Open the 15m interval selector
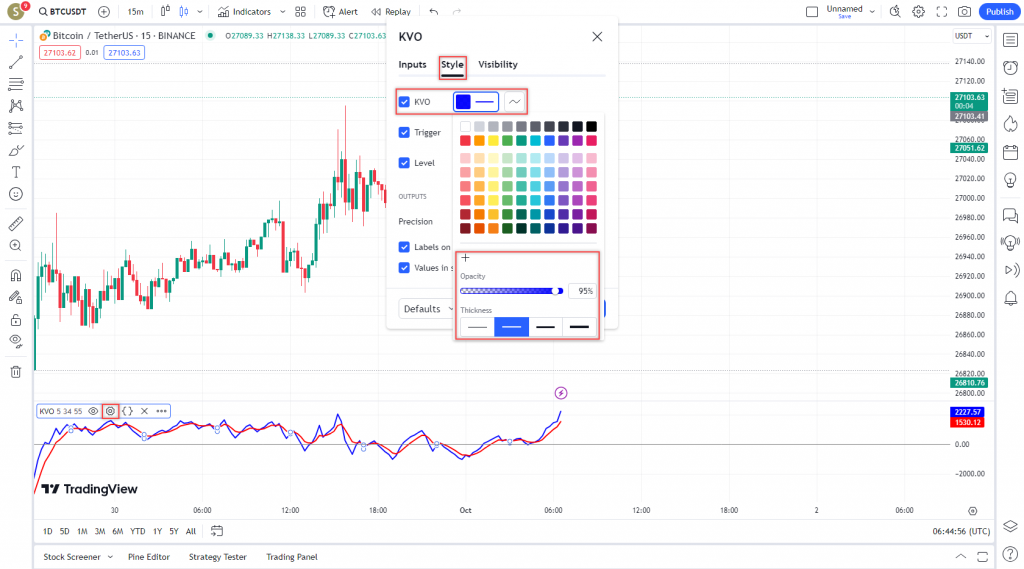The width and height of the screenshot is (1024, 569). pyautogui.click(x=135, y=12)
